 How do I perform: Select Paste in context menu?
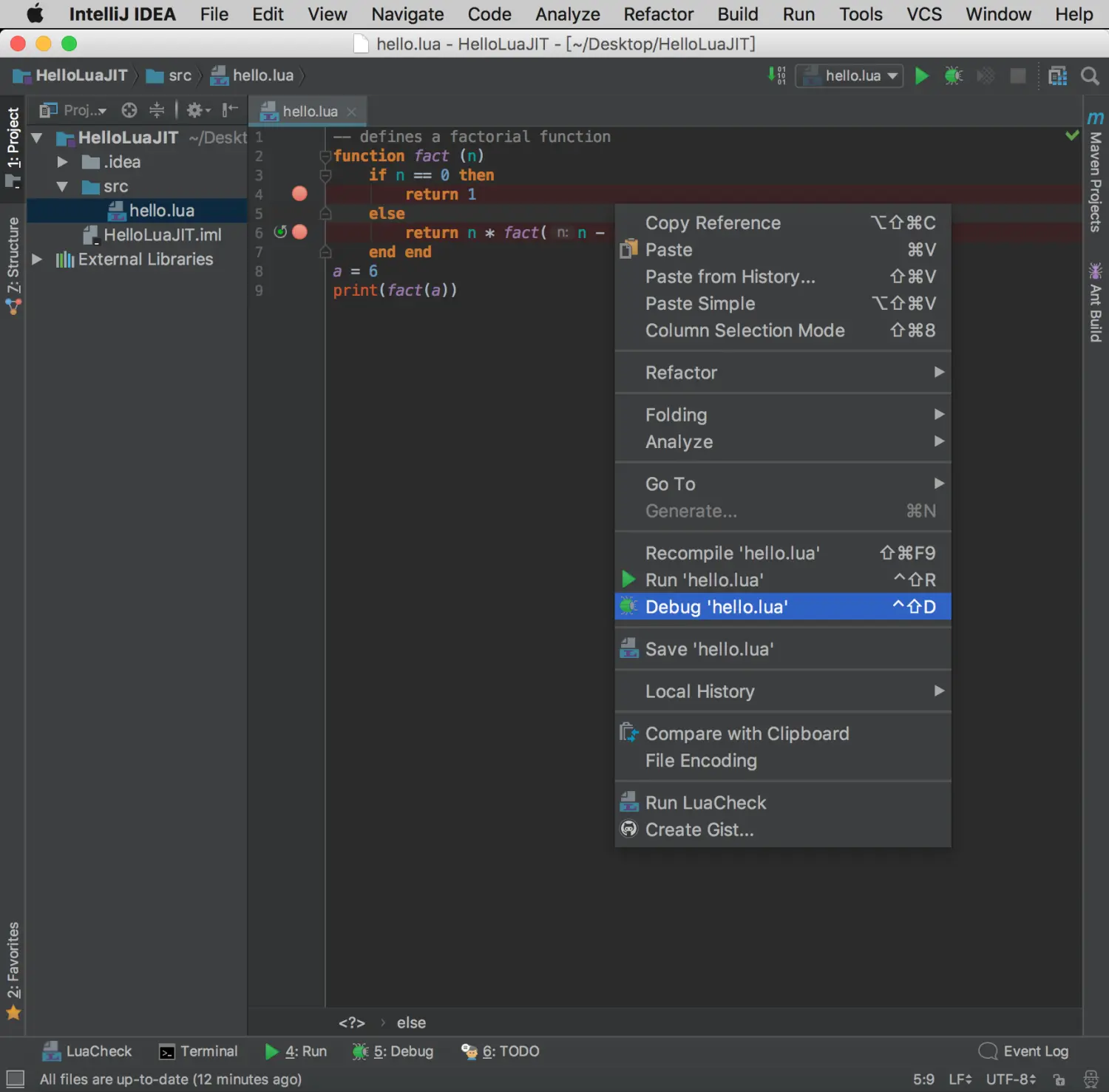[x=783, y=250]
